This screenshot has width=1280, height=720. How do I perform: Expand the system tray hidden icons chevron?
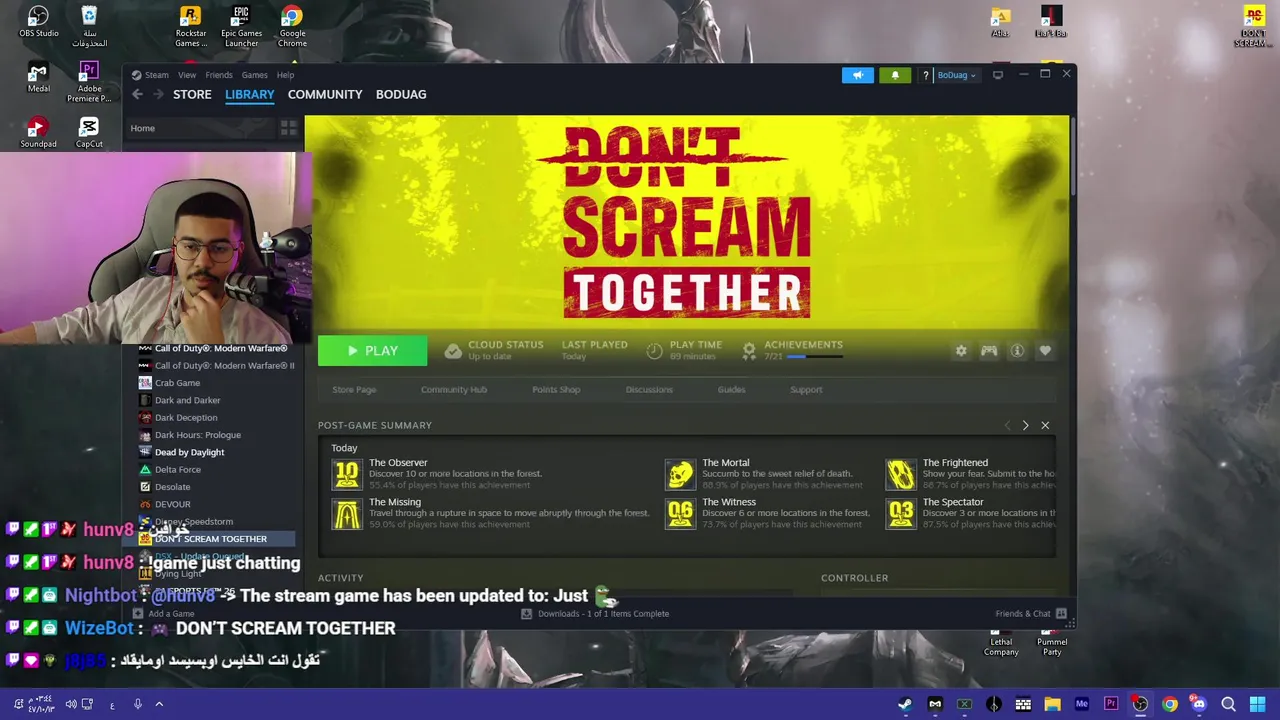[159, 705]
